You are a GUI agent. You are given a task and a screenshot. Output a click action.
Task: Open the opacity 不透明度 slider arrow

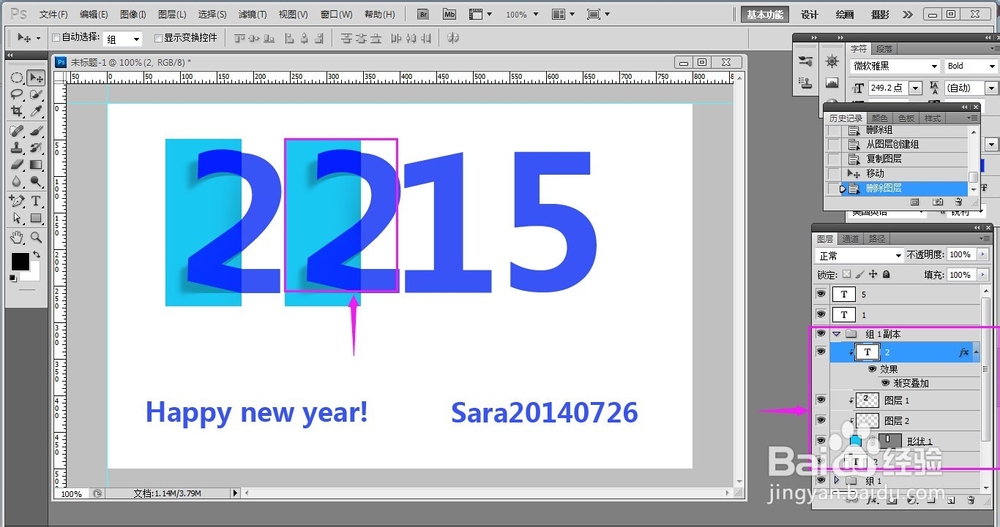point(982,255)
